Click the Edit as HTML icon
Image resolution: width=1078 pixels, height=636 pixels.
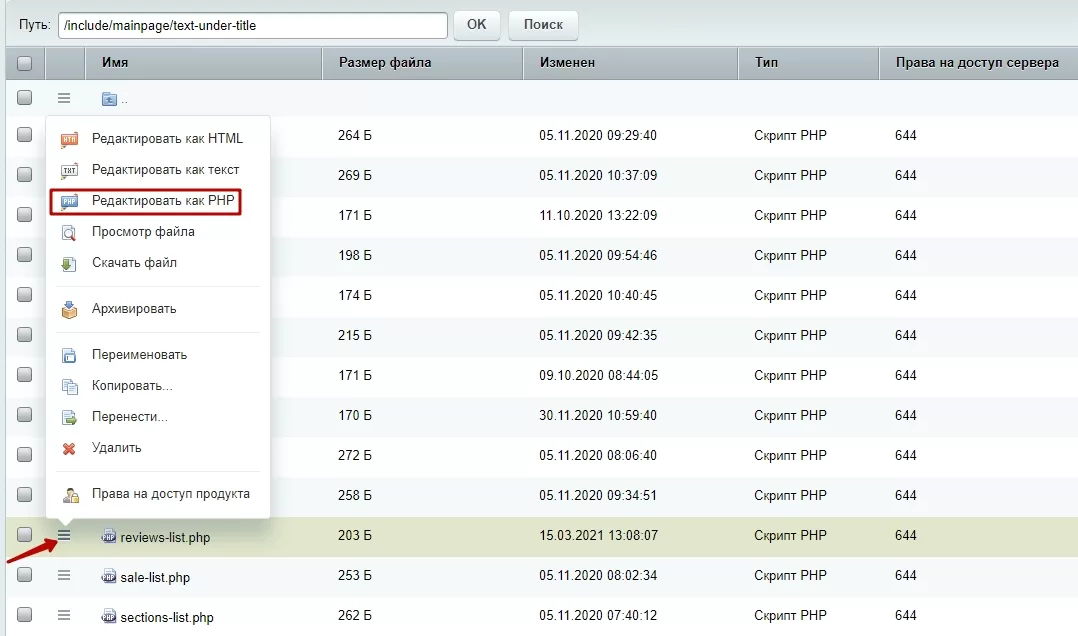pos(69,140)
